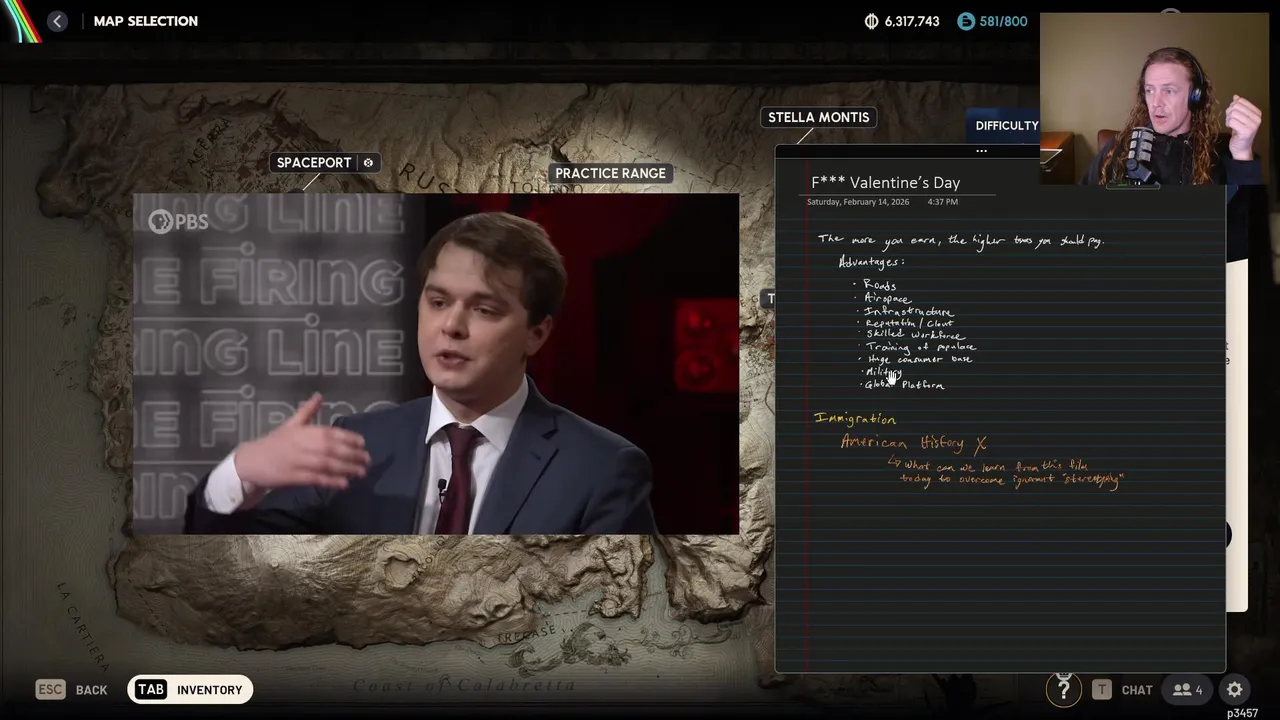
Task: Click the first handwritten line about higher taxes
Action: (961, 240)
